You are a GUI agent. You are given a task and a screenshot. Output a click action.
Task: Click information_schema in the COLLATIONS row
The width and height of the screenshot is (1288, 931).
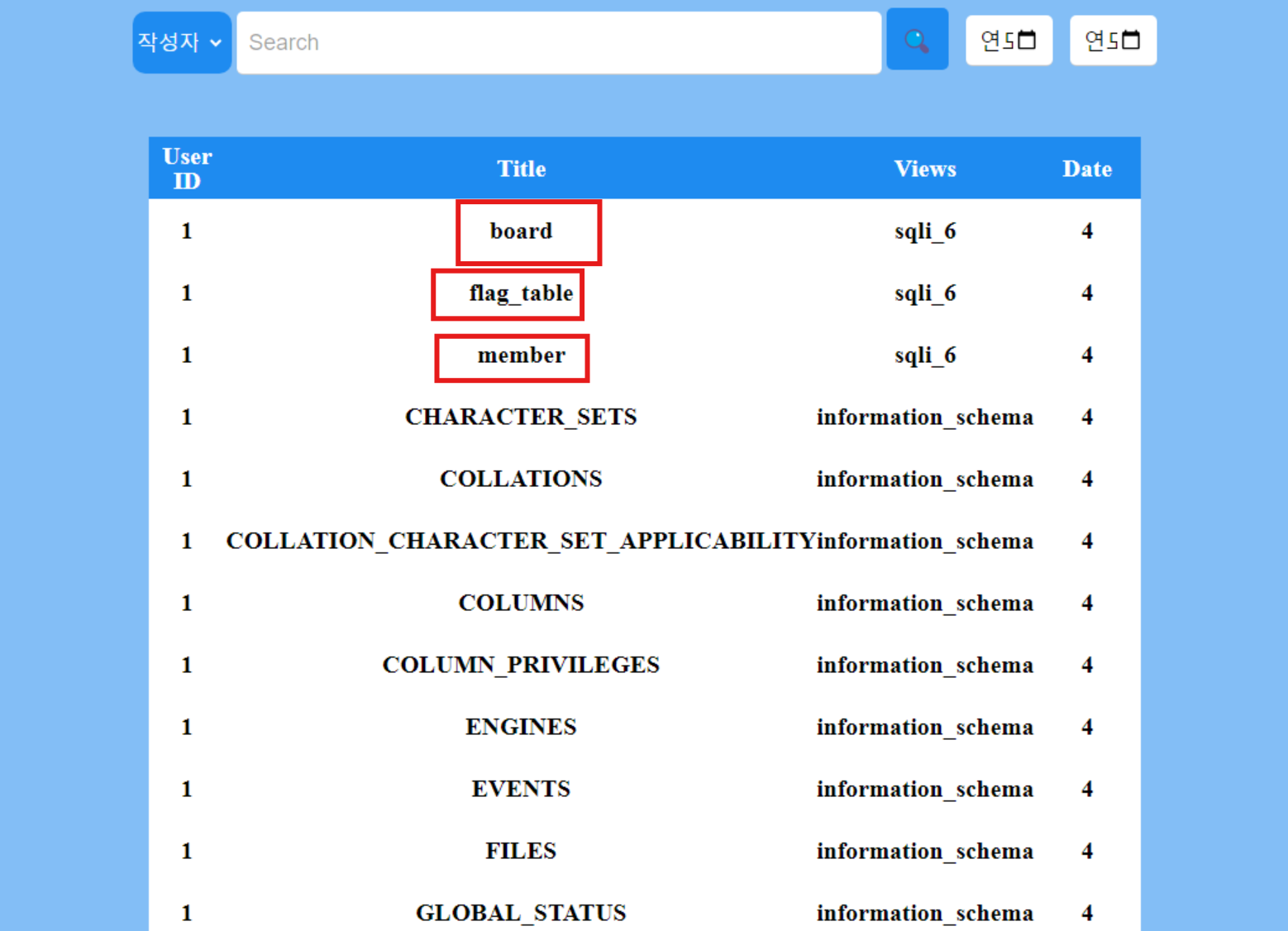tap(925, 479)
